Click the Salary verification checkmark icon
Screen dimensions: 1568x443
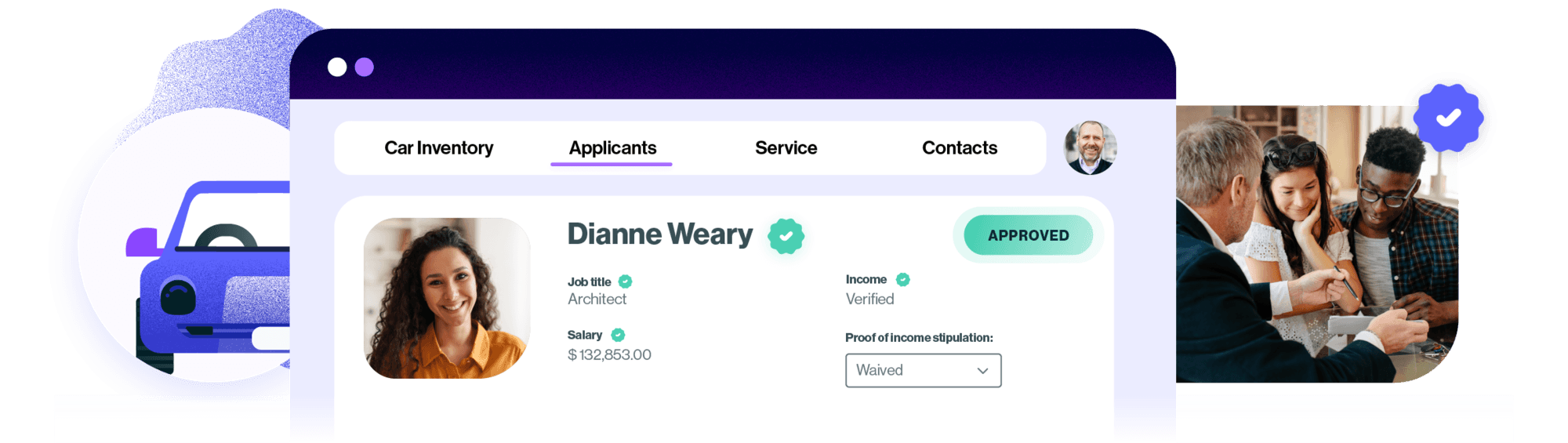[x=618, y=335]
